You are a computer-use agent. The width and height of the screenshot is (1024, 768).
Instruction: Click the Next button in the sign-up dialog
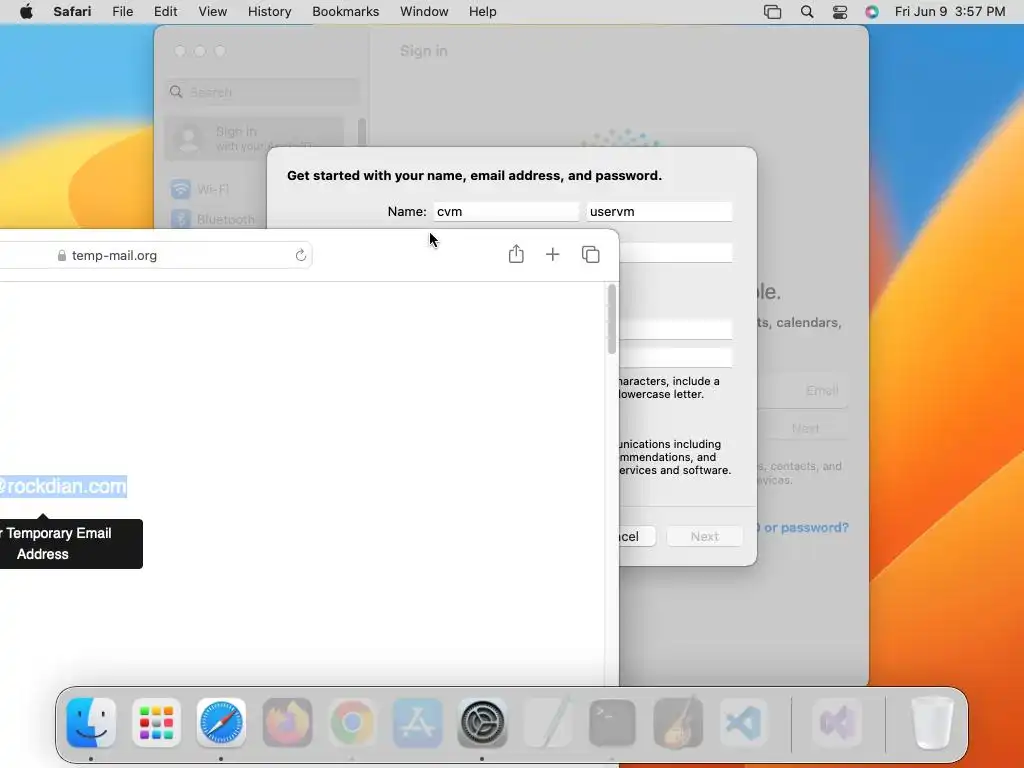pyautogui.click(x=704, y=536)
